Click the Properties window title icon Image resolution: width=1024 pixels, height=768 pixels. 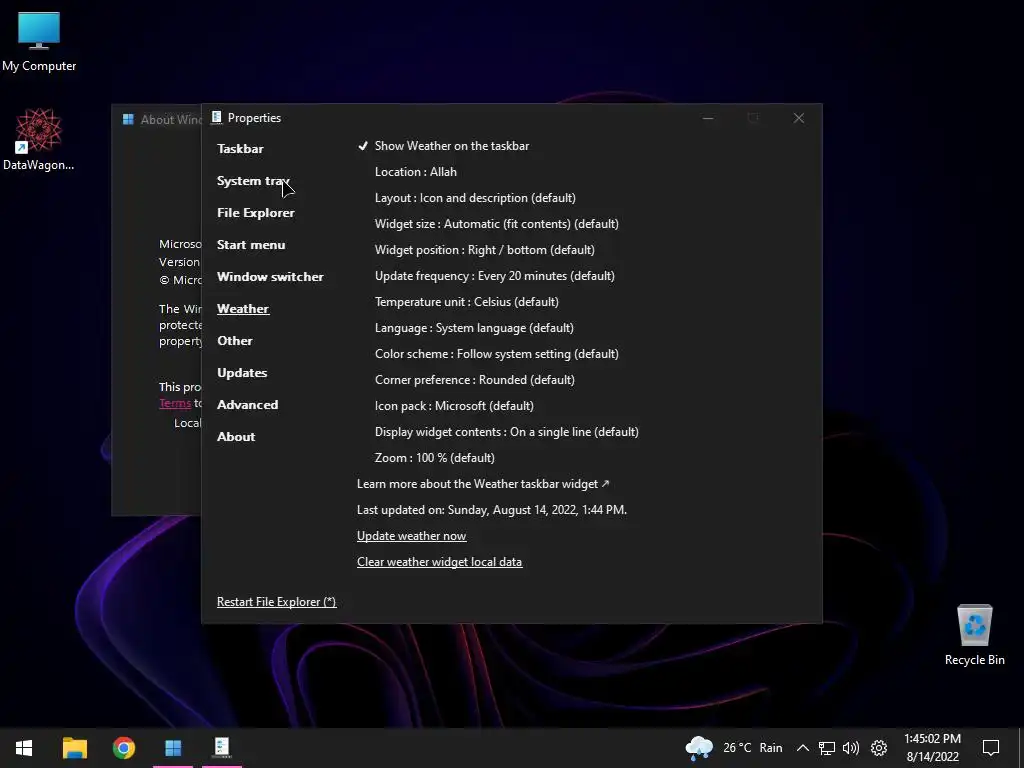pyautogui.click(x=217, y=118)
